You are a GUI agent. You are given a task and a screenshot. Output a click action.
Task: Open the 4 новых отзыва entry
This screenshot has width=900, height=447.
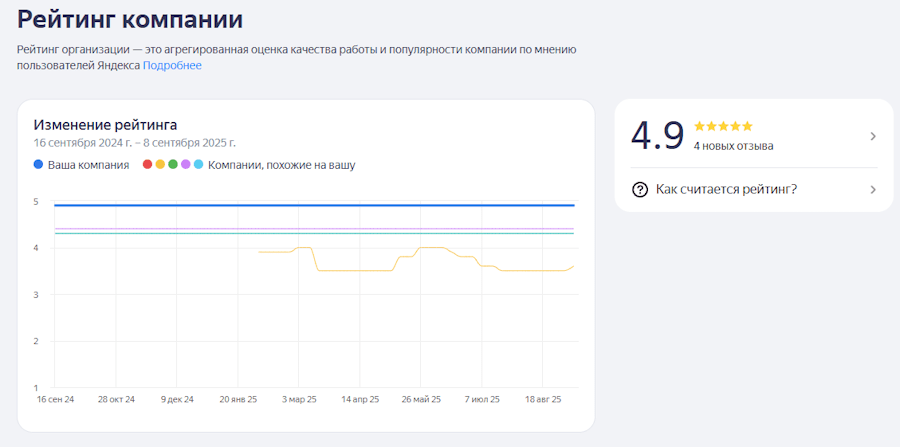coord(733,146)
